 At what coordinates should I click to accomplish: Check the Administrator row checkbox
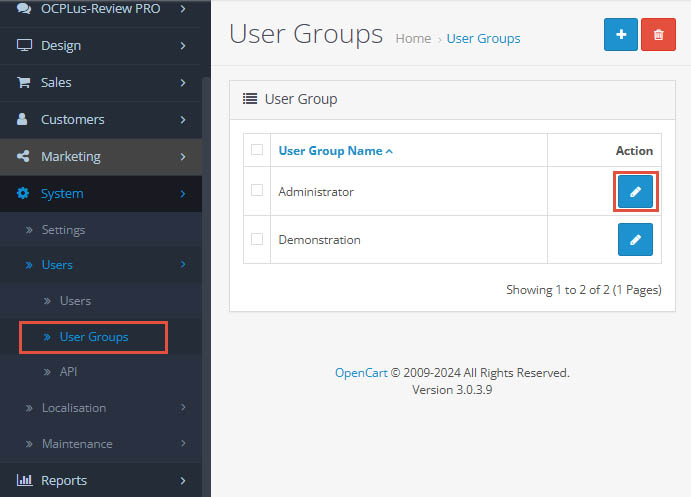click(257, 190)
